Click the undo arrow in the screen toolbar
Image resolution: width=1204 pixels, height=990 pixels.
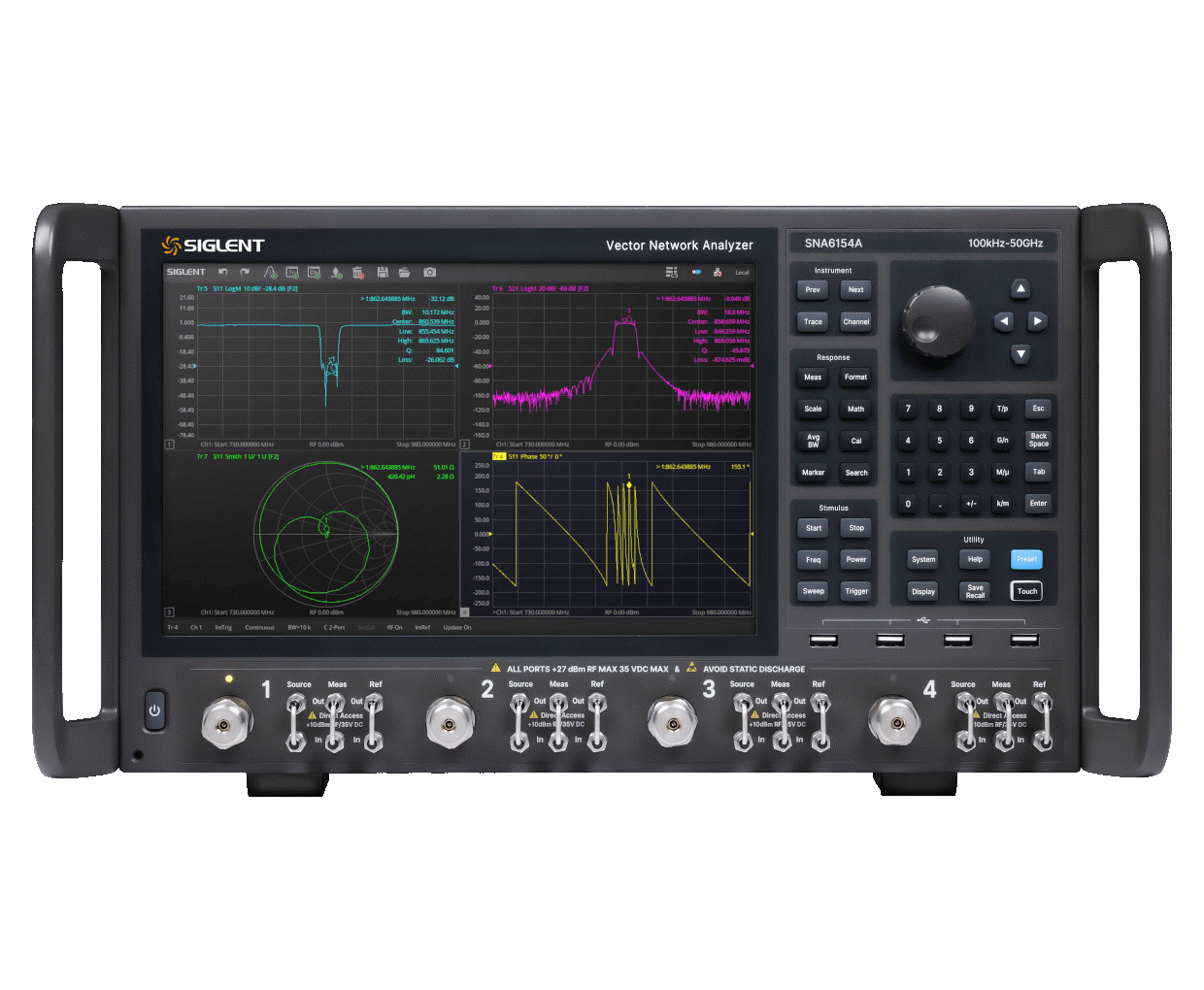pos(223,273)
